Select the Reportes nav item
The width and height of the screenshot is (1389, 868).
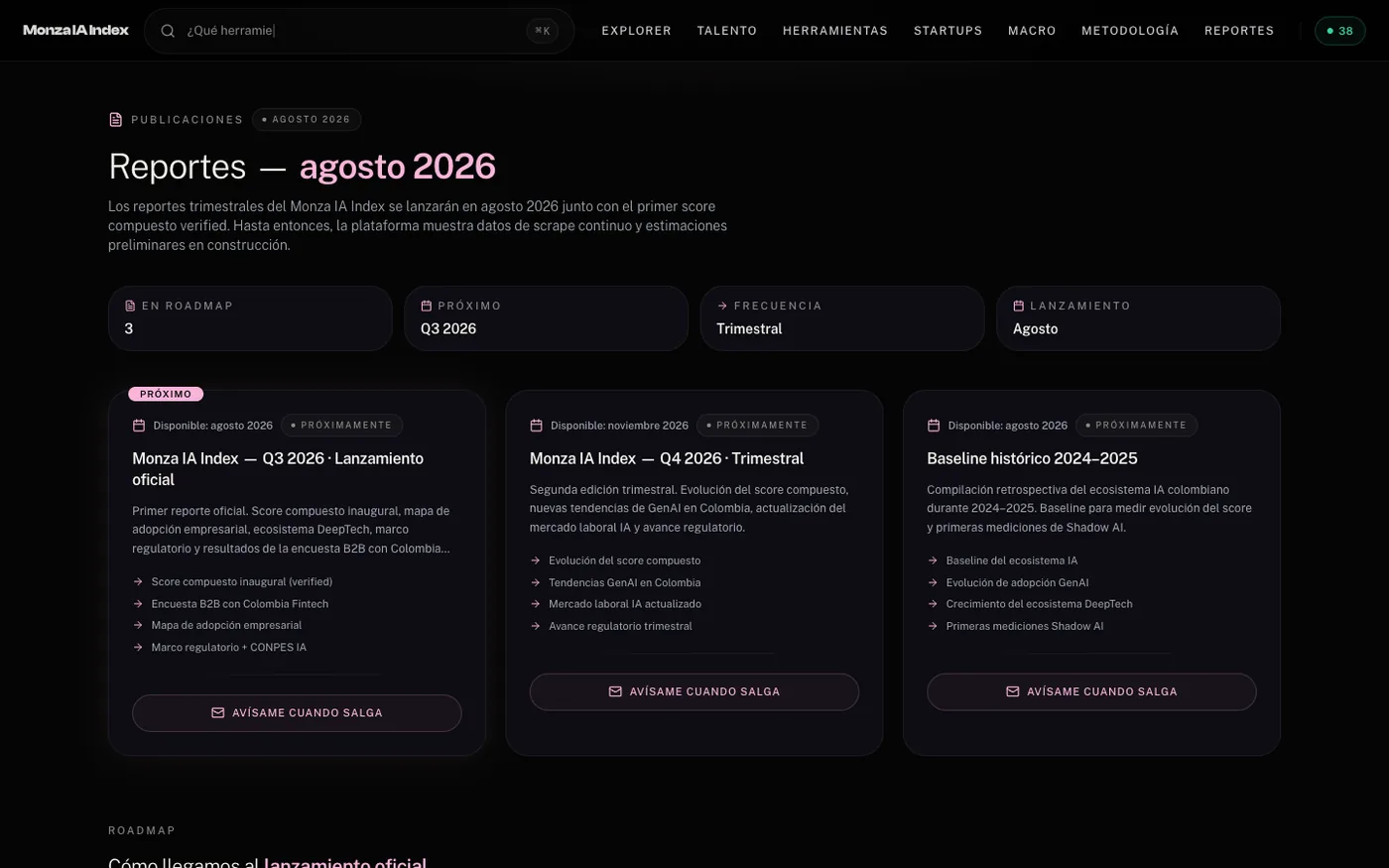1239,31
